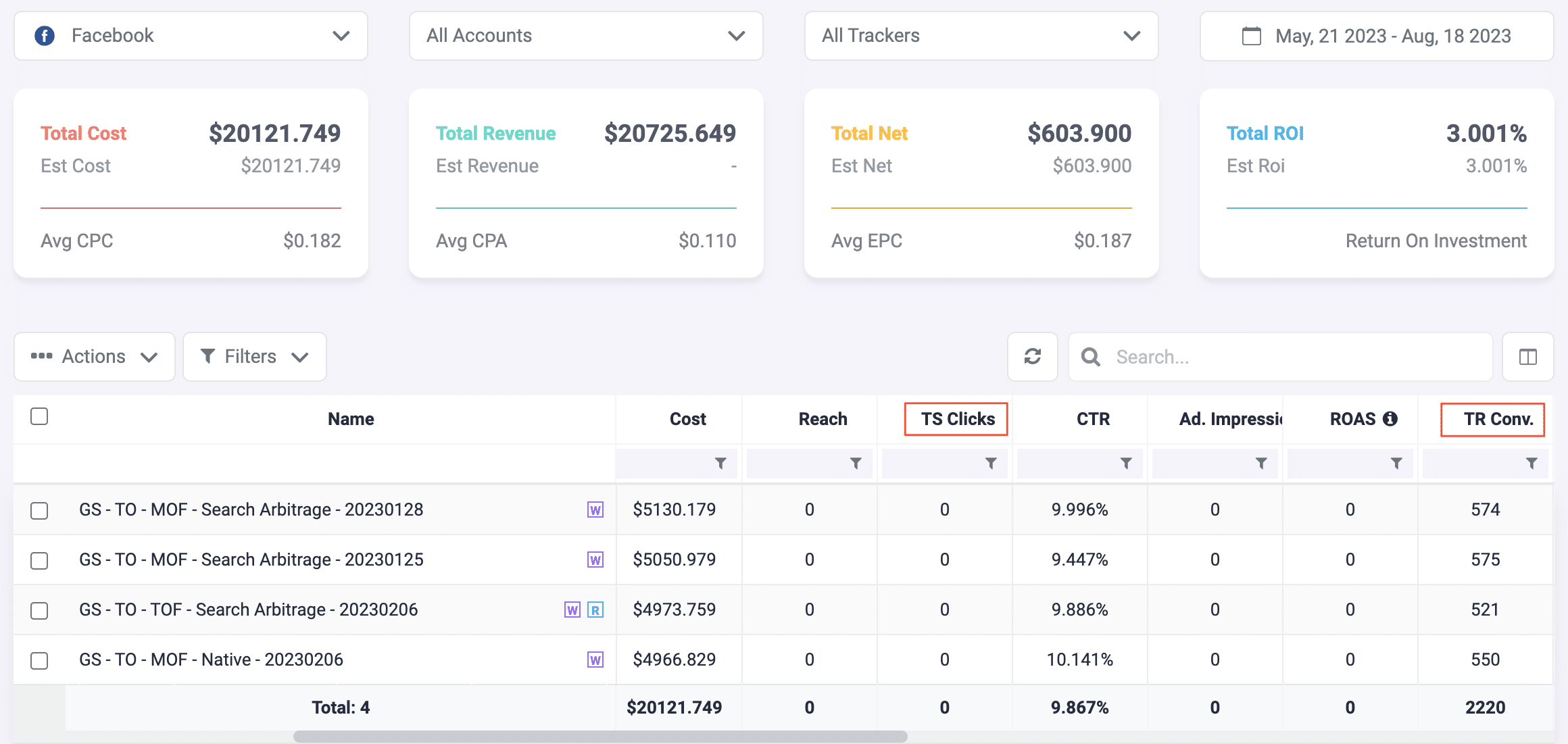The image size is (1568, 744).
Task: Sort by the Cost column header
Action: 687,419
